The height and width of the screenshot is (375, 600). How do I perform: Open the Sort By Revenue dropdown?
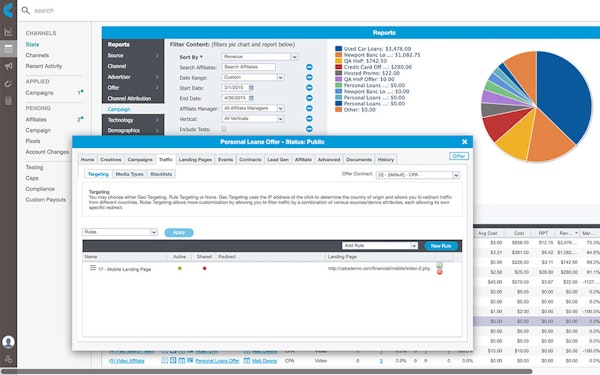coord(260,57)
